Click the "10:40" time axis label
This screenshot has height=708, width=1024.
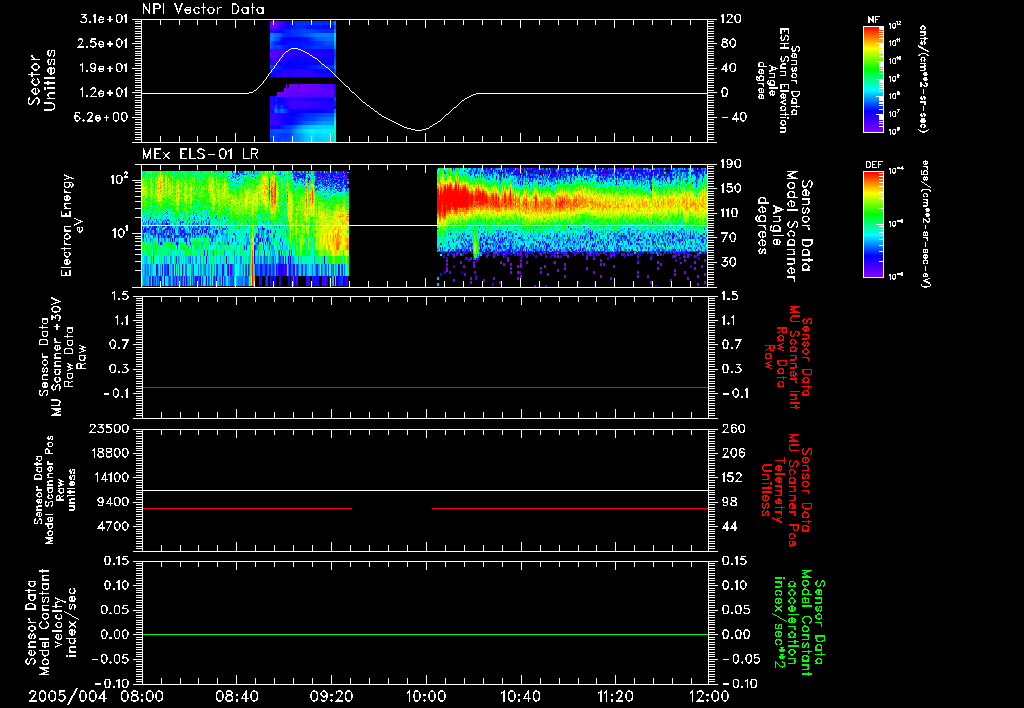click(520, 697)
